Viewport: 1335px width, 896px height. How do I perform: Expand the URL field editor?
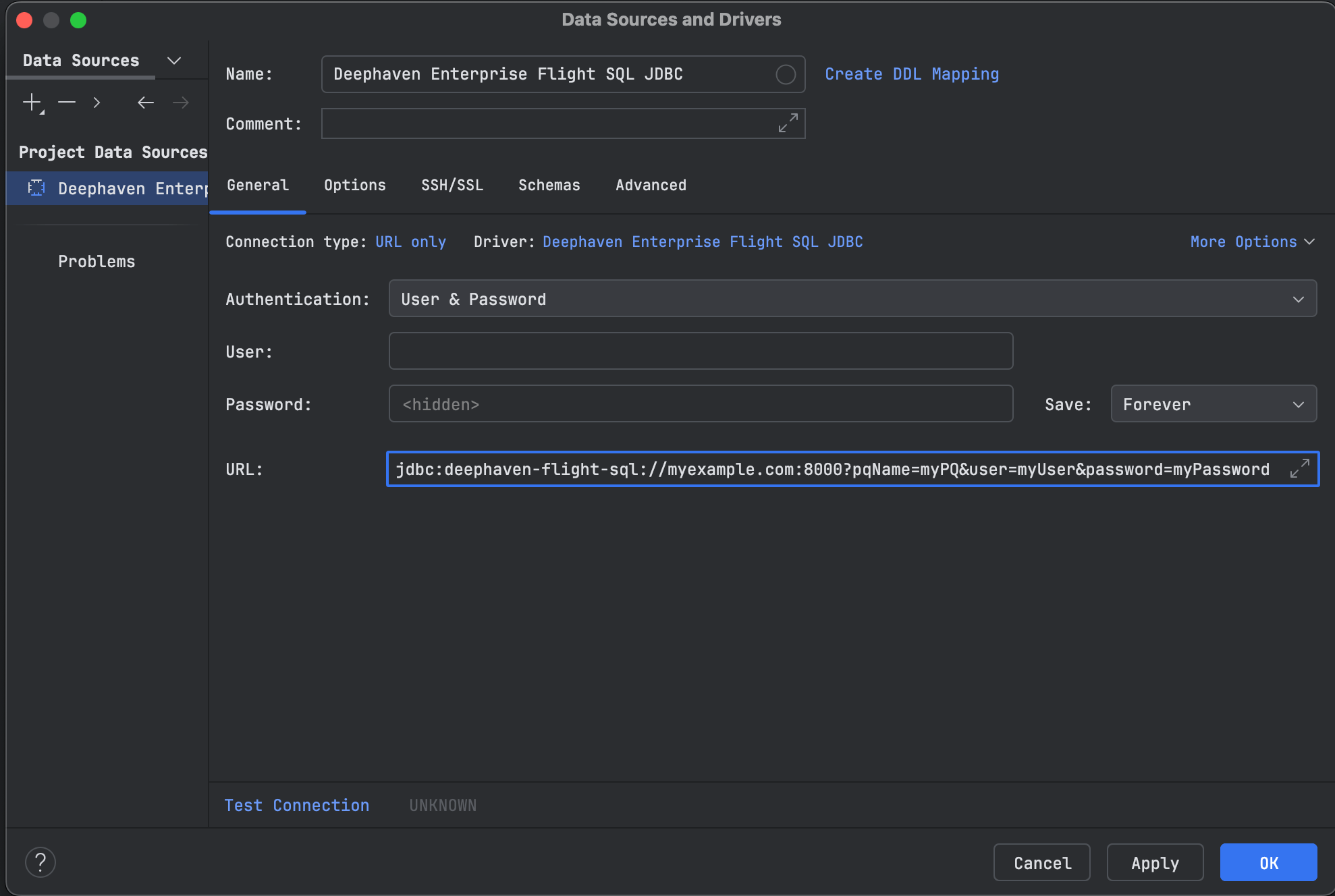[x=1299, y=469]
